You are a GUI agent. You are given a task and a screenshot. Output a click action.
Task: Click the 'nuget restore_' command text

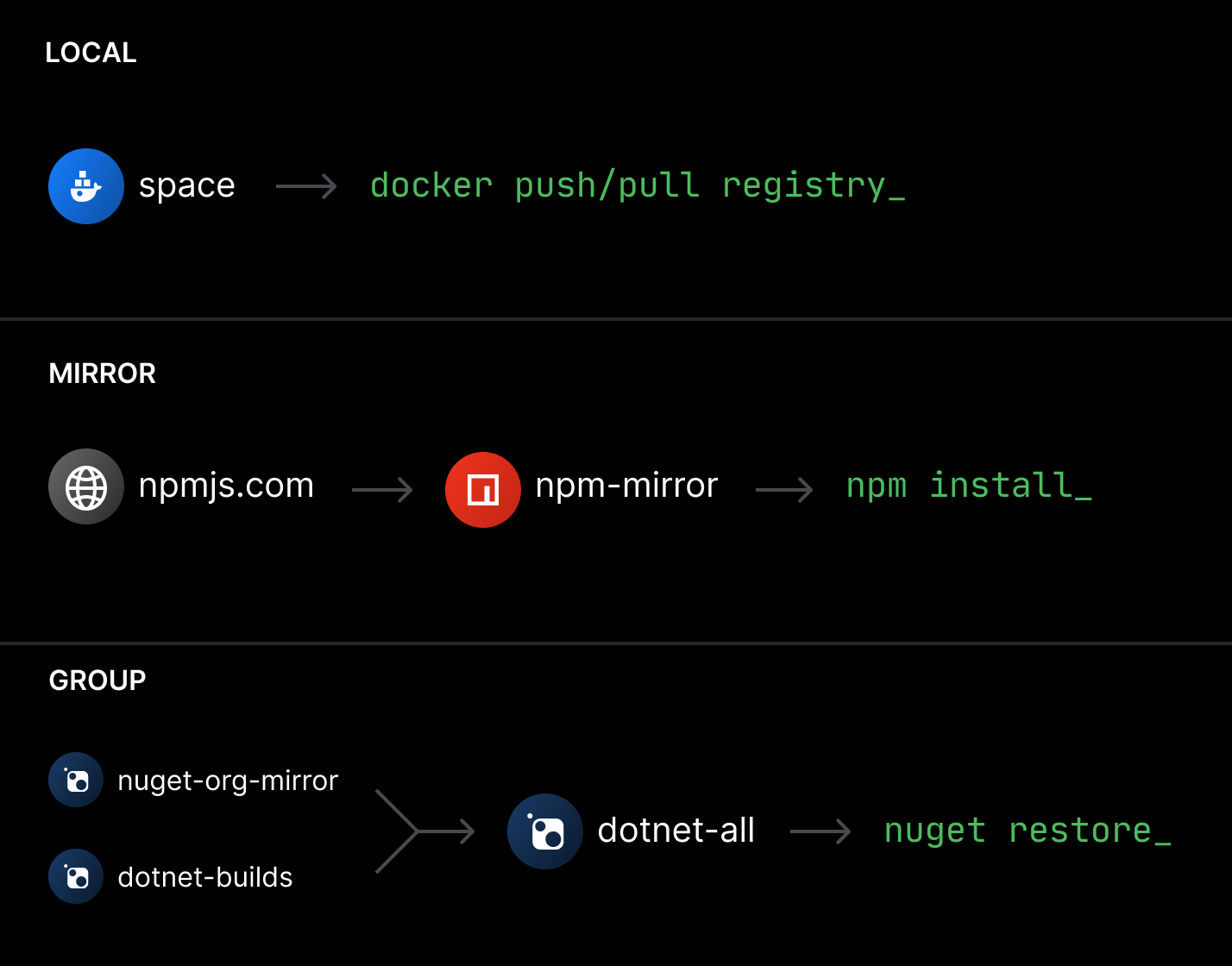[x=1028, y=831]
